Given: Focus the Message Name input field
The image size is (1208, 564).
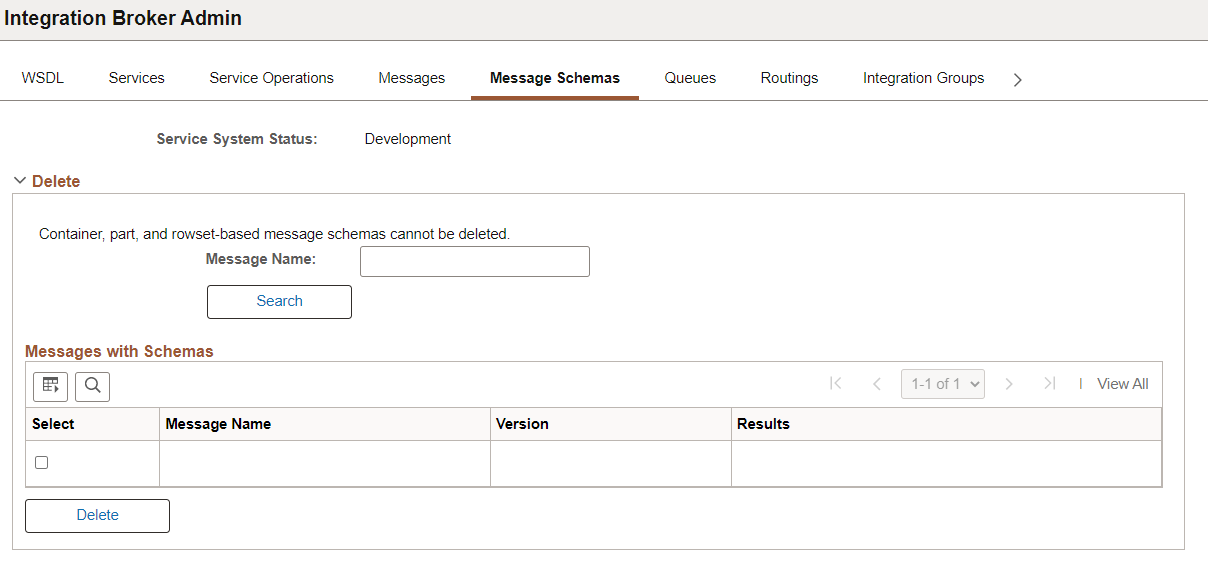Looking at the screenshot, I should (x=474, y=262).
